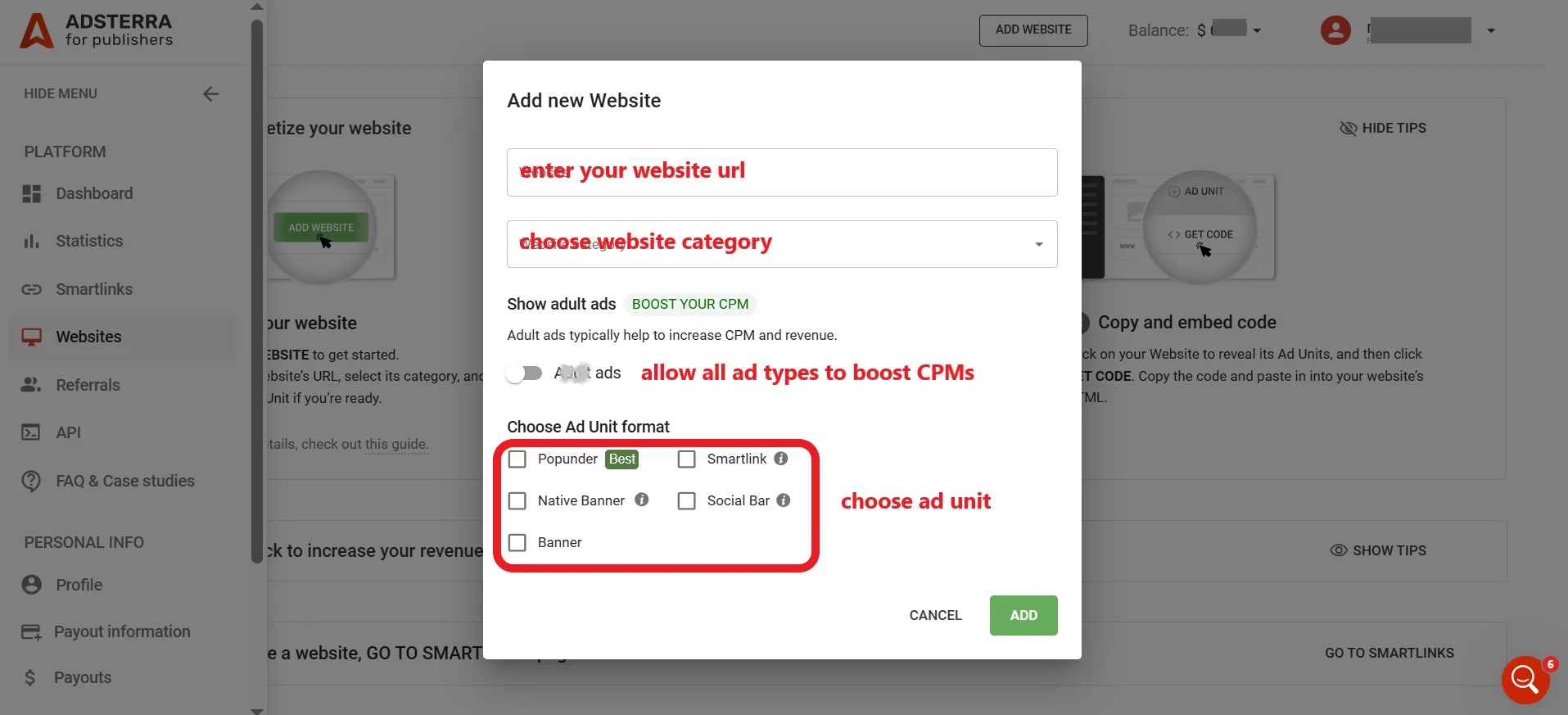Open the account menu dropdown

1490,30
